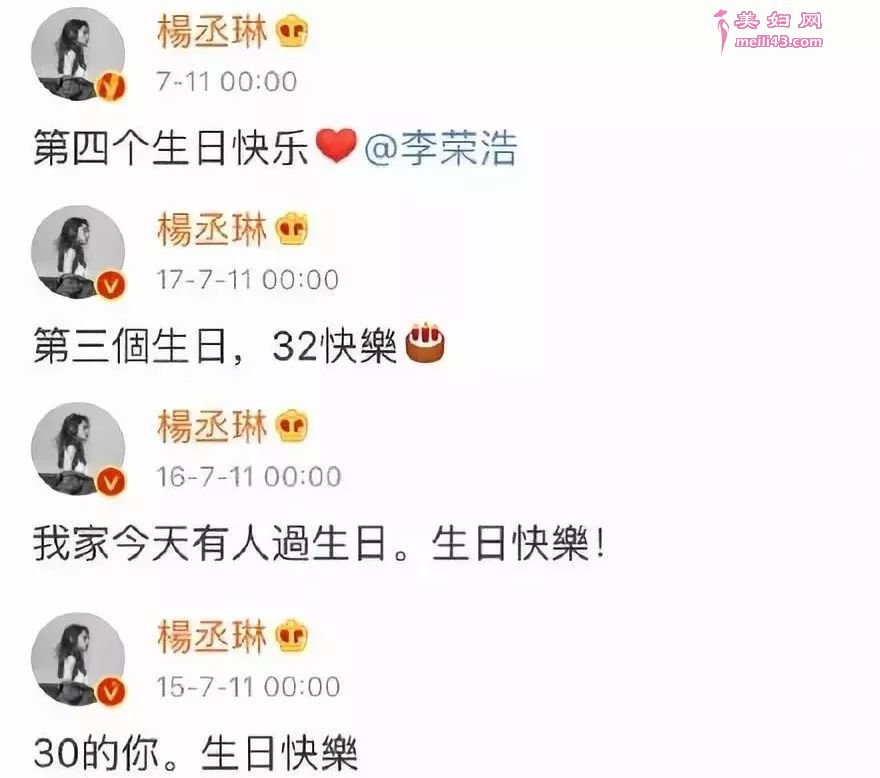Click verified V badge on 17-7-11 avatar

(111, 285)
